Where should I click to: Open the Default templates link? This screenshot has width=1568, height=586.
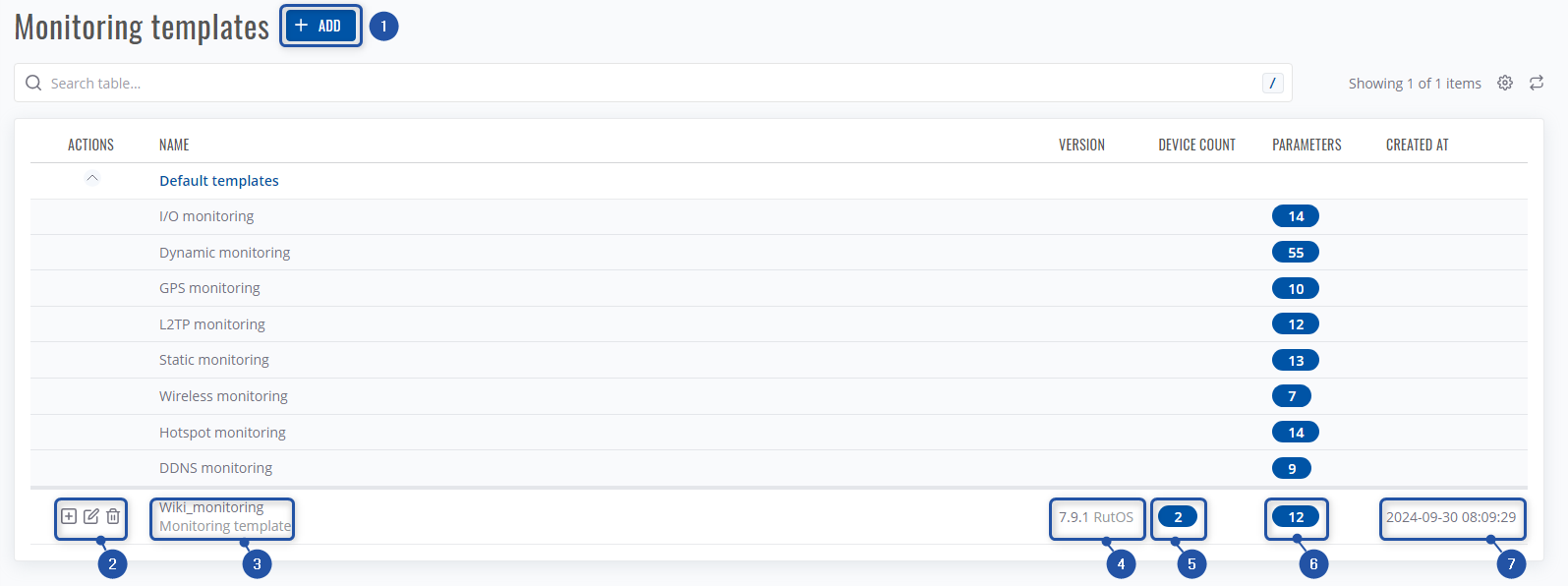point(219,181)
